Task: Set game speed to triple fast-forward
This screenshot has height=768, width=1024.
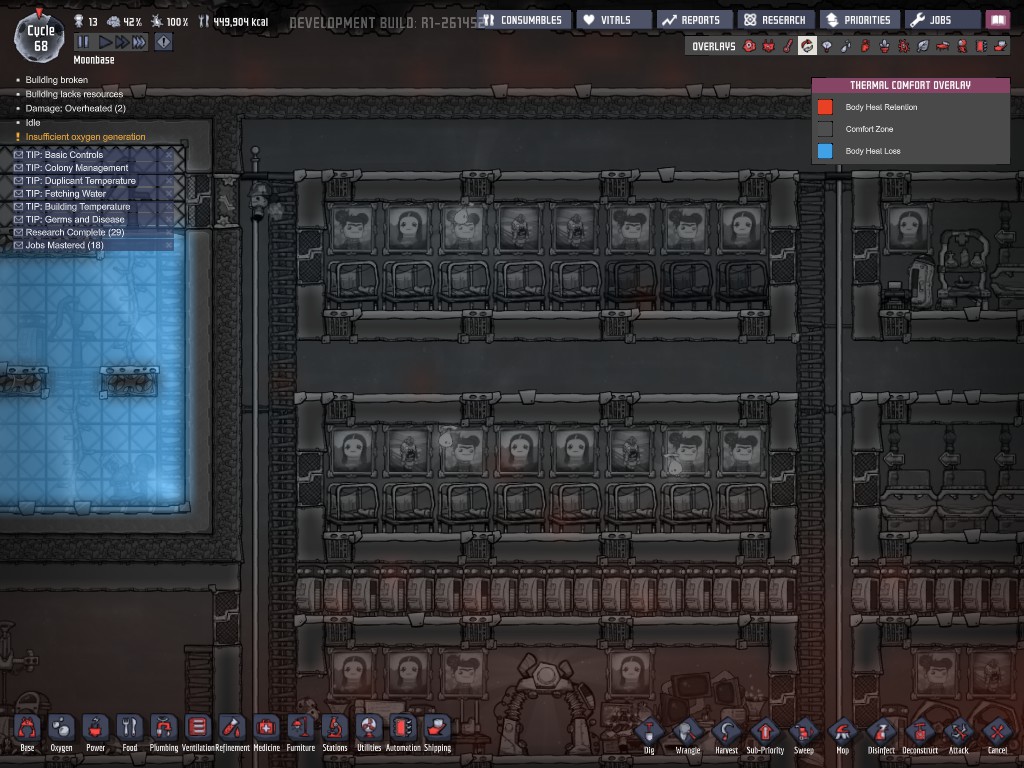Action: pyautogui.click(x=138, y=42)
